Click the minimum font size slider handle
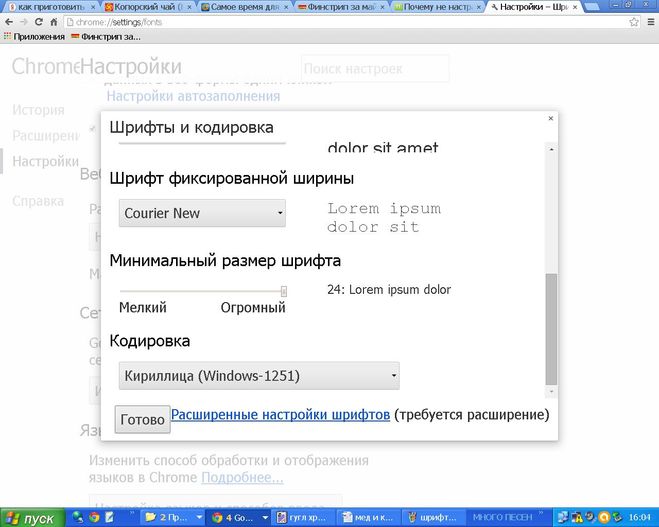The height and width of the screenshot is (527, 659). (x=284, y=291)
